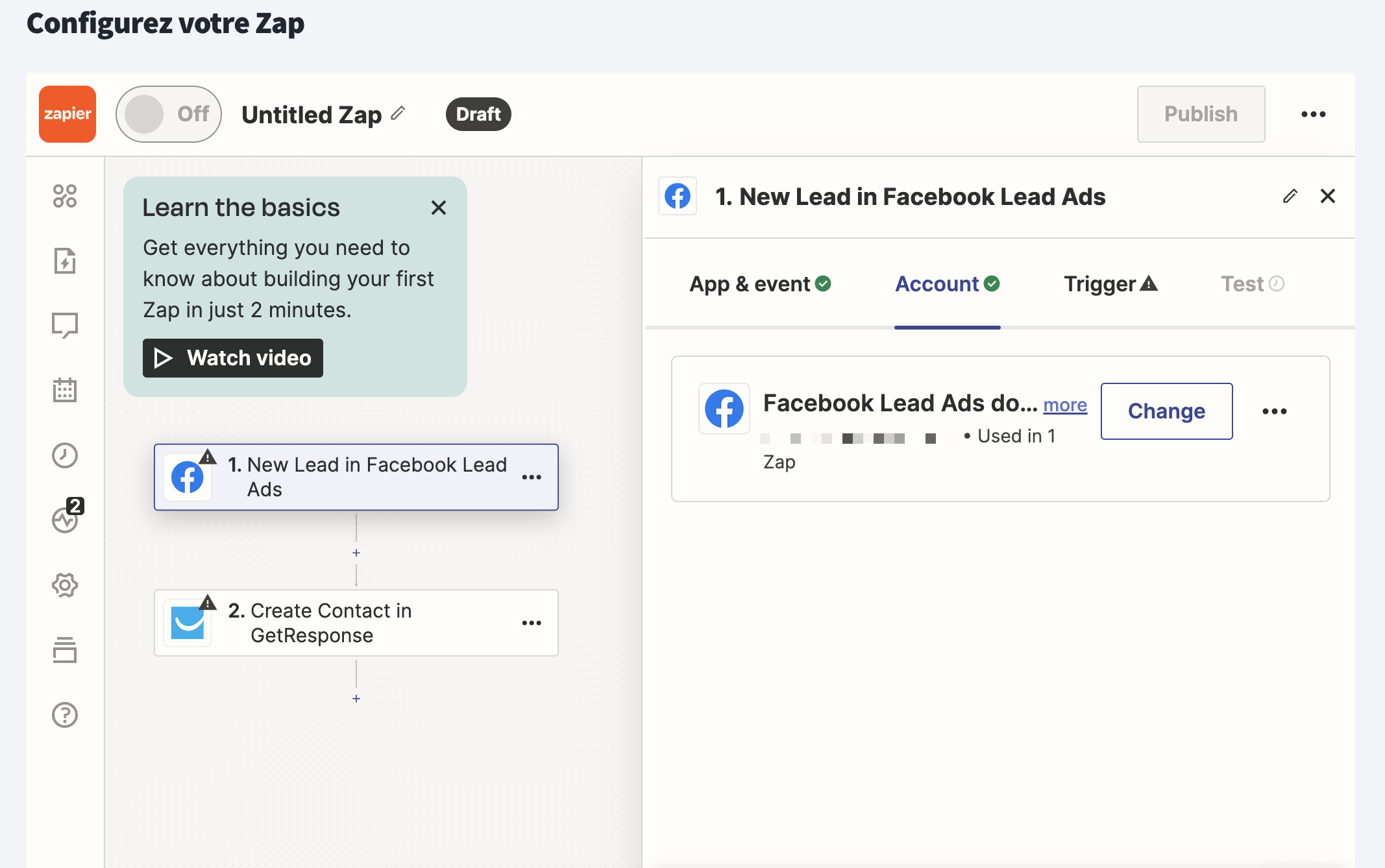The image size is (1385, 868).
Task: Switch to the App & event tab
Action: point(760,284)
